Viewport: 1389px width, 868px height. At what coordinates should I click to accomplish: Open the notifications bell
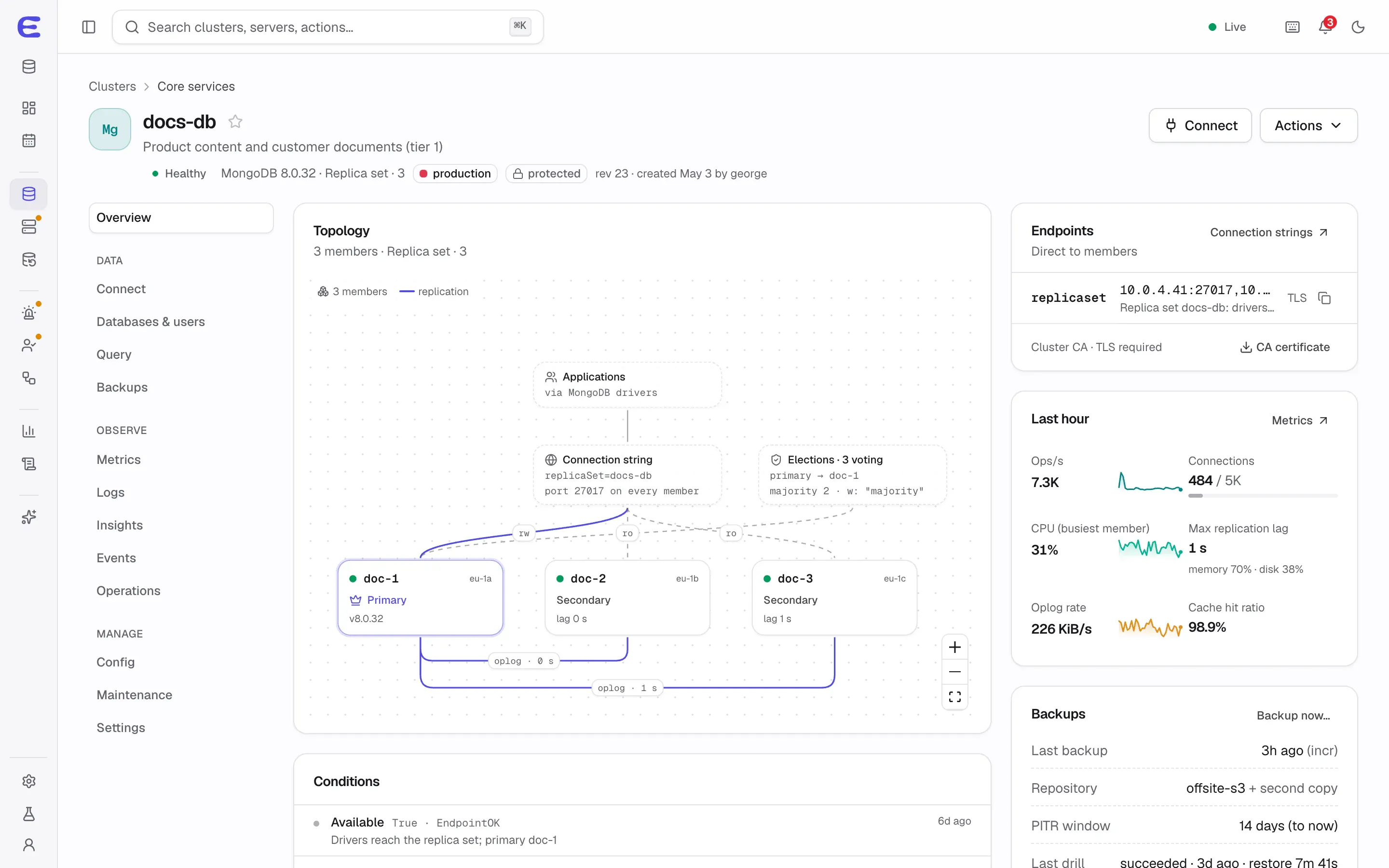click(x=1325, y=27)
